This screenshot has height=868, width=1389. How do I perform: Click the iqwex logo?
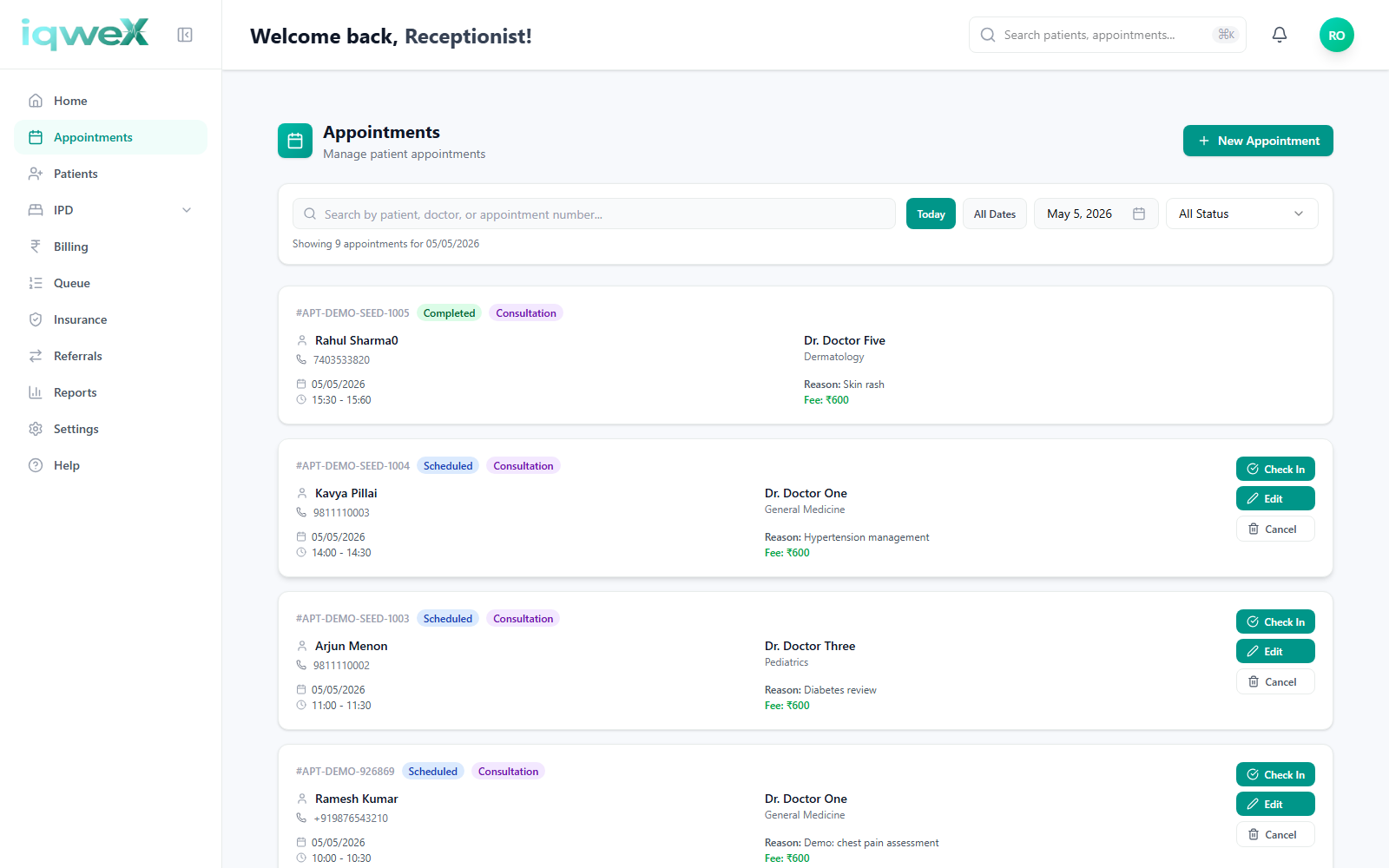tap(85, 34)
